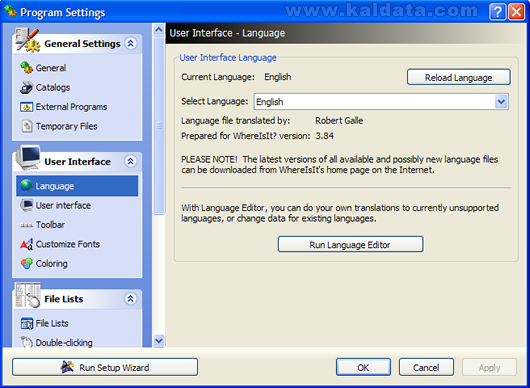
Task: Click the Coloring circles icon
Action: (26, 263)
